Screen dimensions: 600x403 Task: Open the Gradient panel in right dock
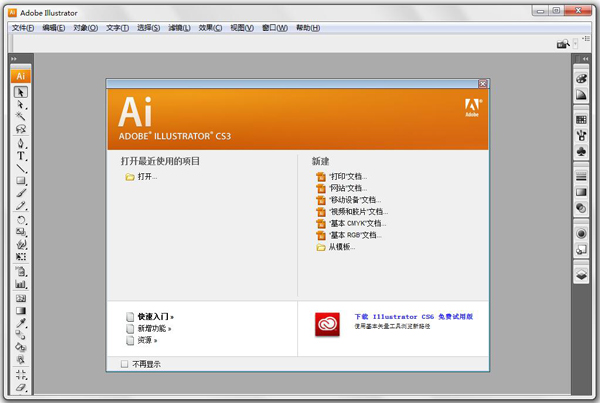pos(581,192)
